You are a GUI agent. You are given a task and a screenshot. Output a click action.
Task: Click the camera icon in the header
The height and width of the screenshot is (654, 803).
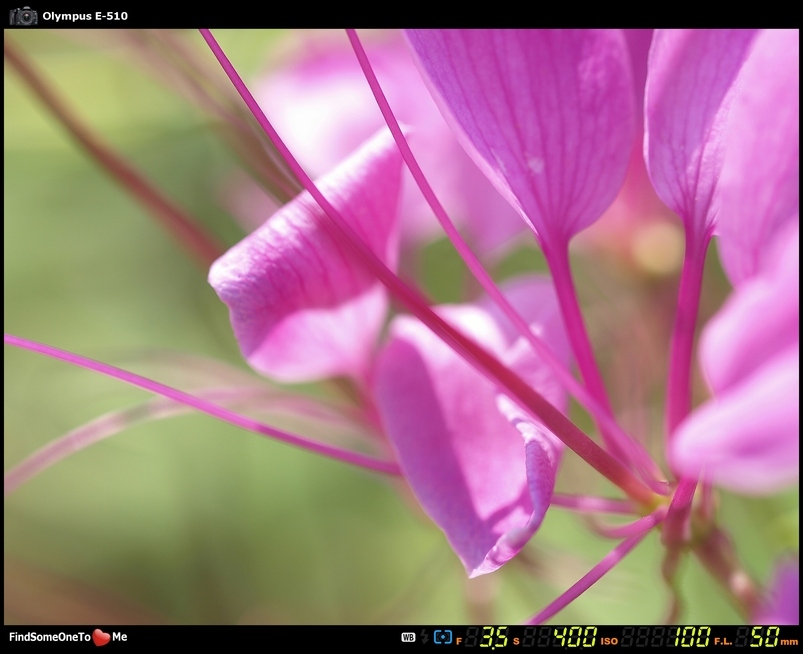(23, 15)
